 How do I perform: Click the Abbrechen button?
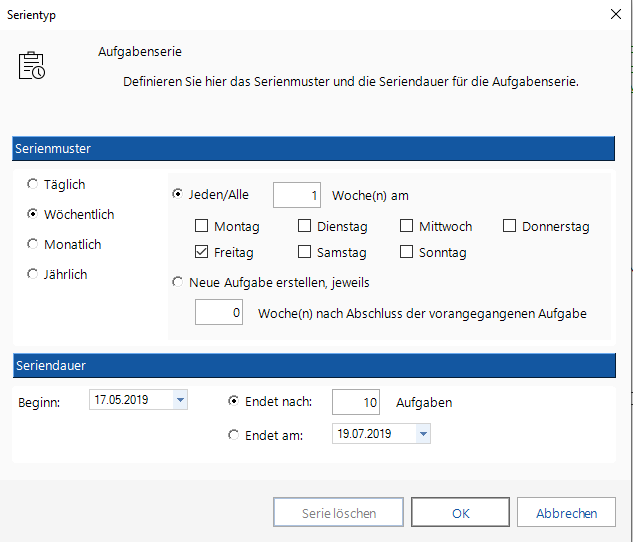click(566, 512)
